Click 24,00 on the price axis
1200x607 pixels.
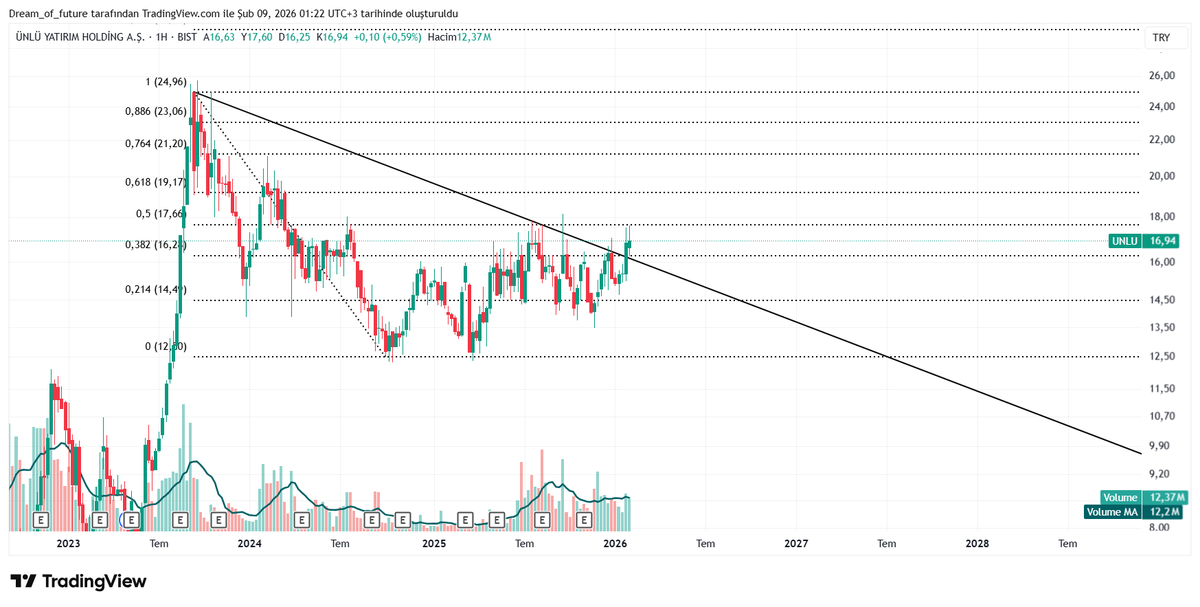pyautogui.click(x=1162, y=107)
